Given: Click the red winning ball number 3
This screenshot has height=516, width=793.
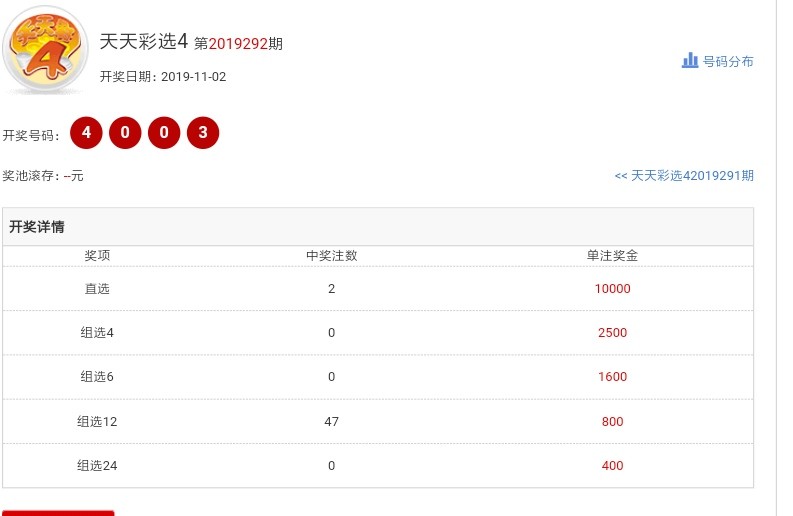Looking at the screenshot, I should tap(202, 133).
